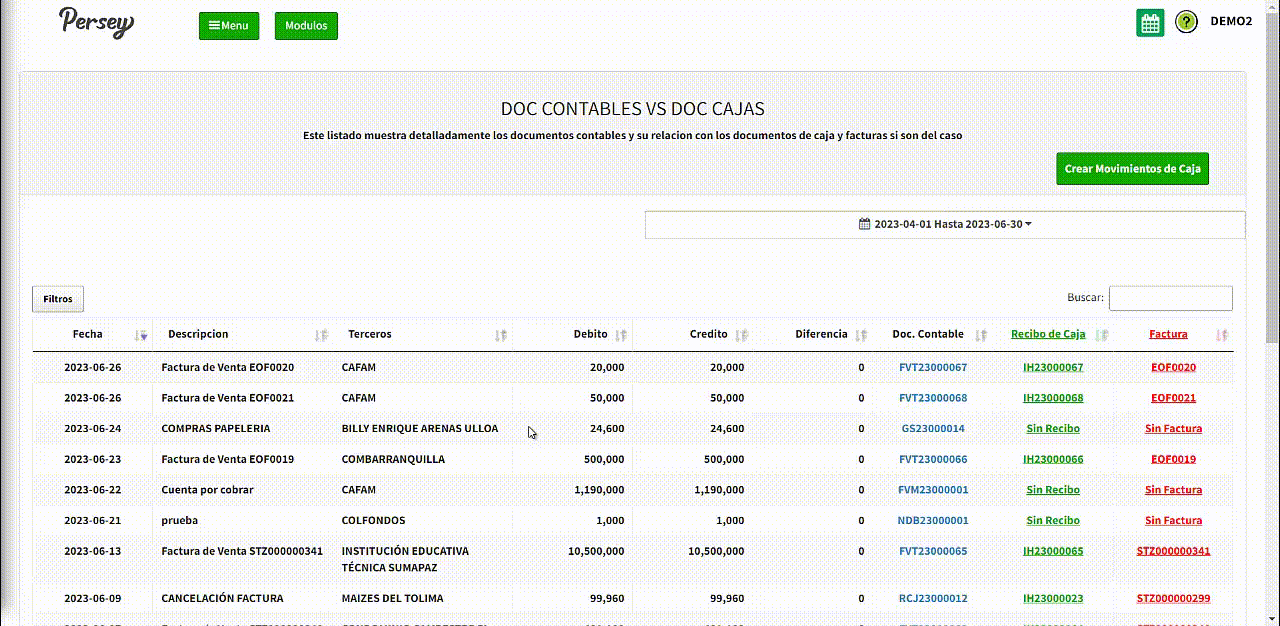Open the help question mark icon

pyautogui.click(x=1186, y=22)
